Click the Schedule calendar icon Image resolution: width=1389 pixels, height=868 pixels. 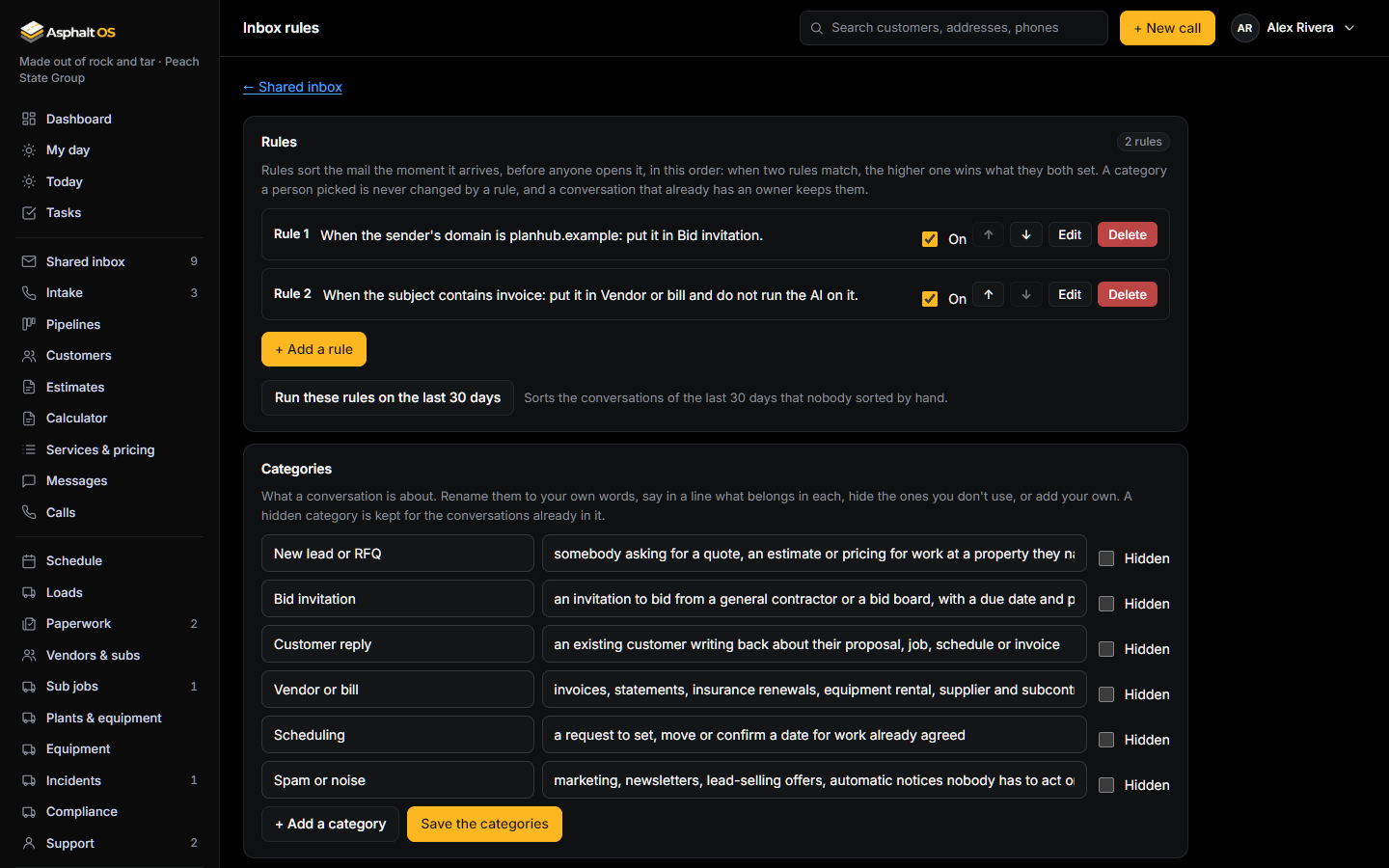pos(29,561)
